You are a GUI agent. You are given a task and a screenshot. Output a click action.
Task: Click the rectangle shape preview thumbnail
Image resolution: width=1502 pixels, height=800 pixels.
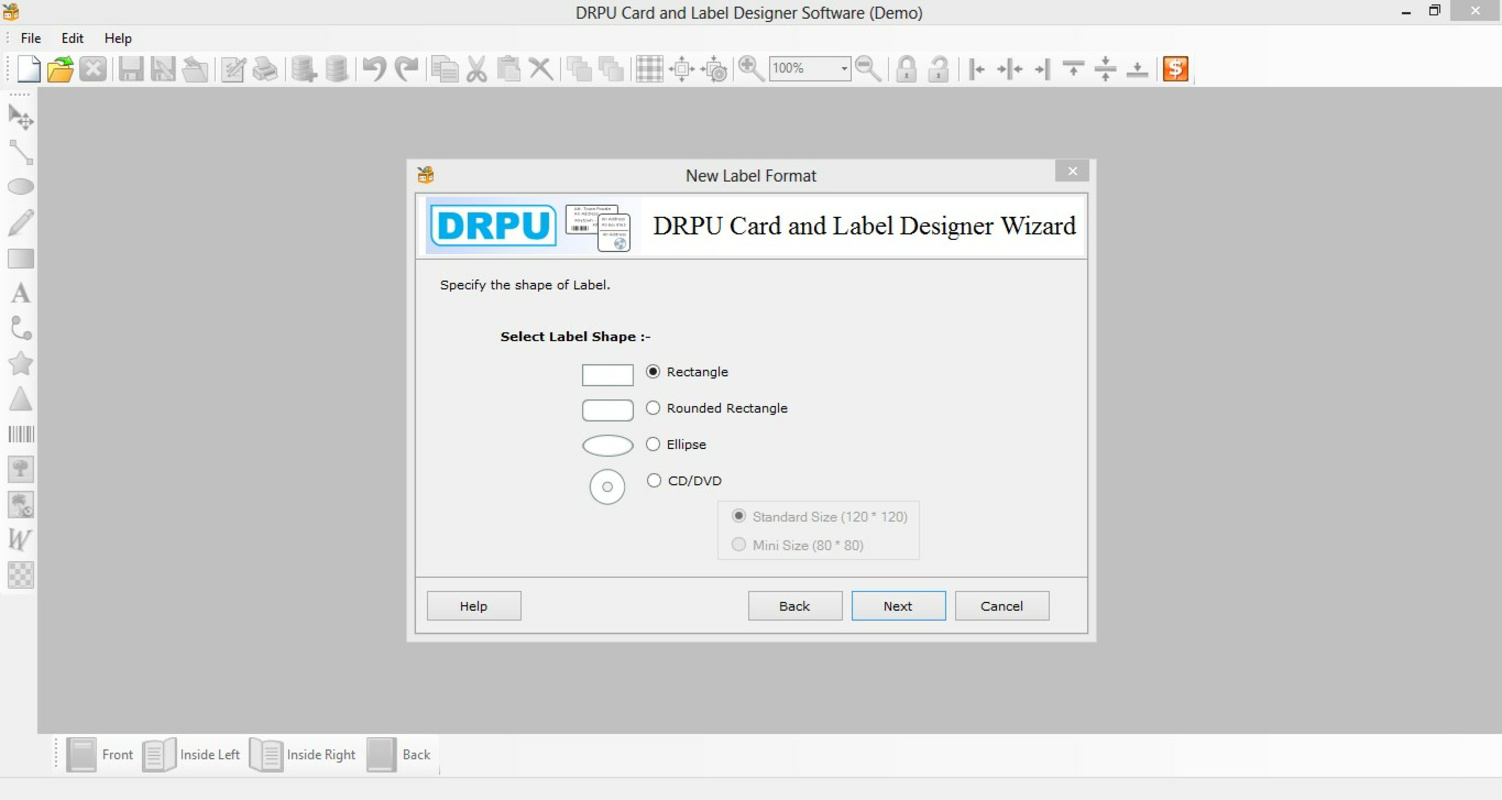(x=608, y=374)
